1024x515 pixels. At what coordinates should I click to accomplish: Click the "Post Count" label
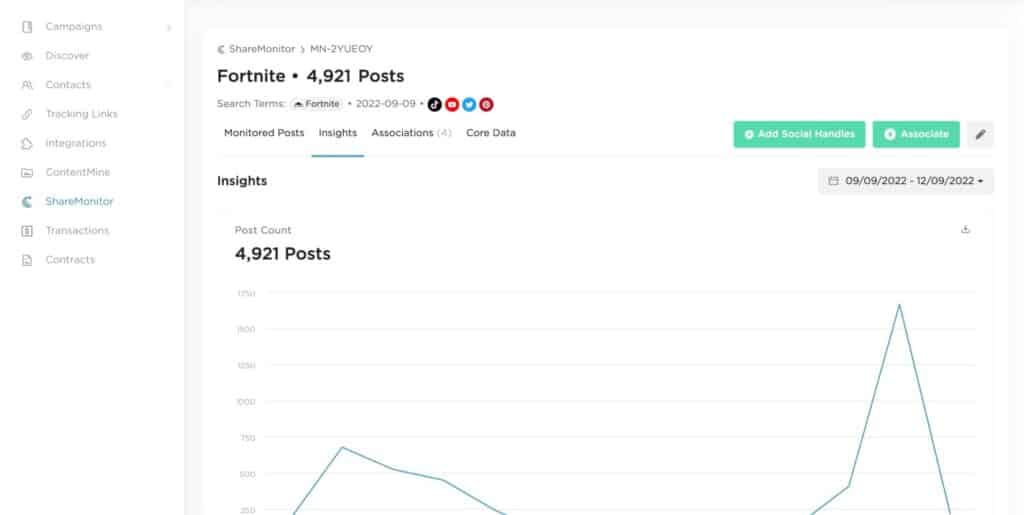tap(263, 230)
